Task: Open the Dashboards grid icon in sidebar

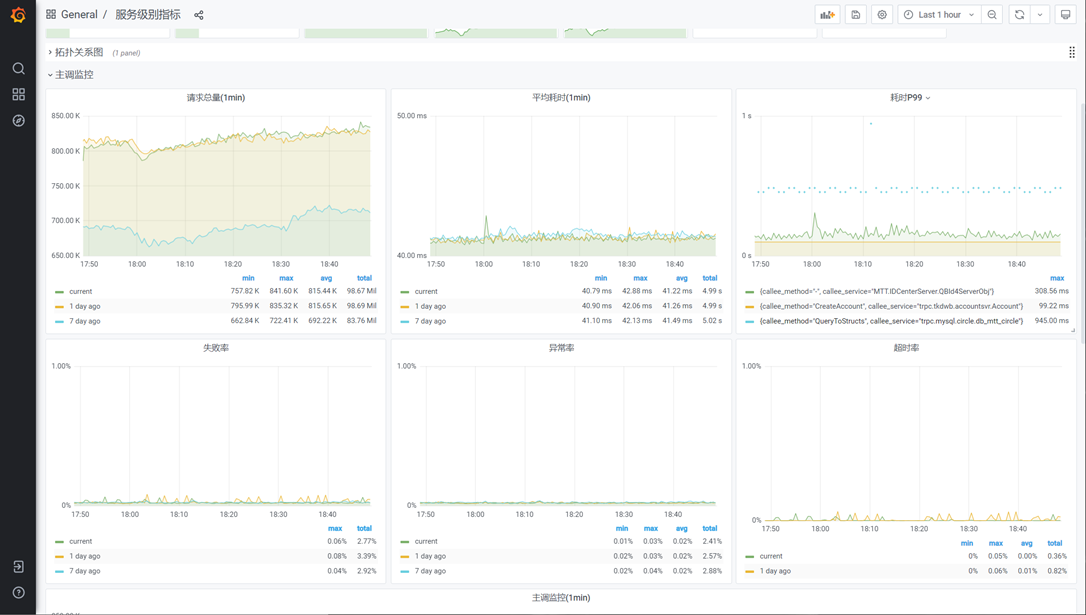Action: click(19, 94)
